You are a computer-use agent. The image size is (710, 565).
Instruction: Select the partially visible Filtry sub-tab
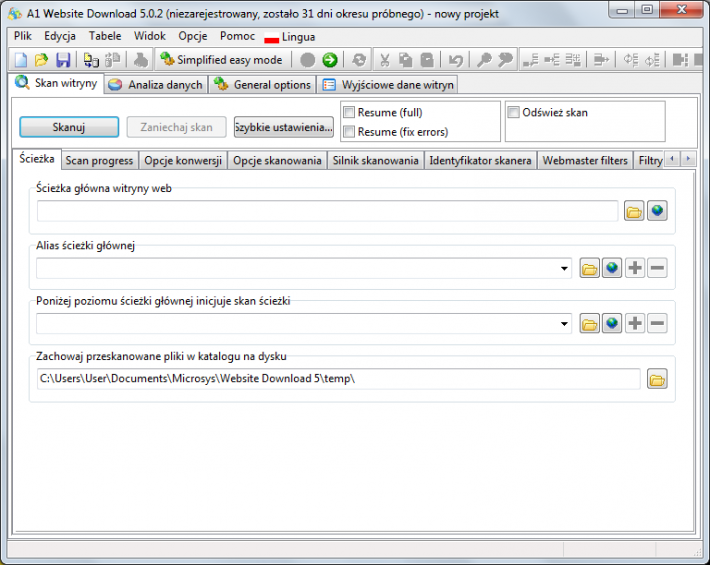click(x=649, y=161)
